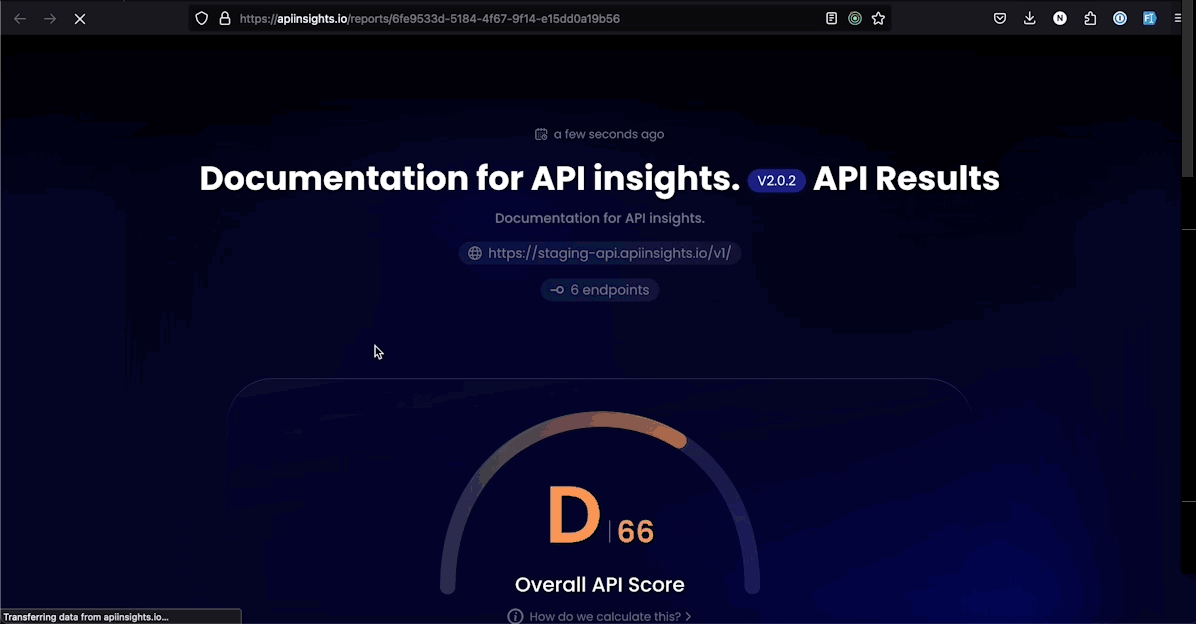Viewport: 1196px width, 624px height.
Task: Click the blue FI extension icon
Action: click(1149, 18)
